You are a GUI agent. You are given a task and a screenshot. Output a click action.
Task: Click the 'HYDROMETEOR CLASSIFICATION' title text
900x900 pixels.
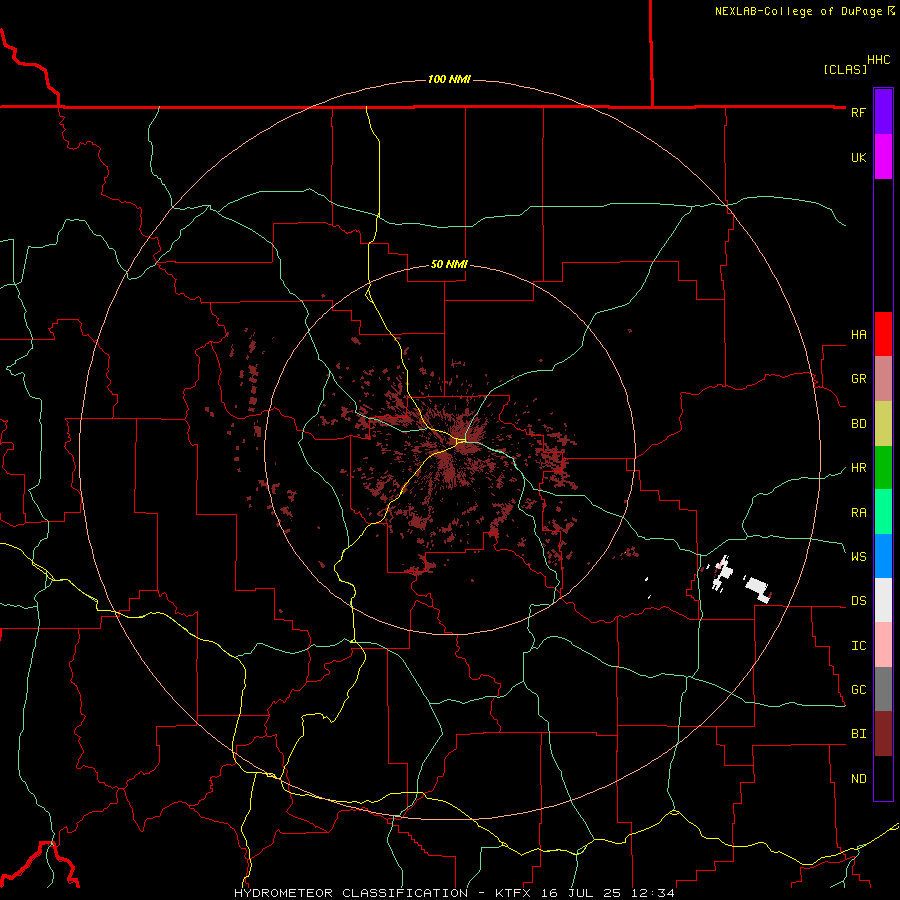coord(351,893)
